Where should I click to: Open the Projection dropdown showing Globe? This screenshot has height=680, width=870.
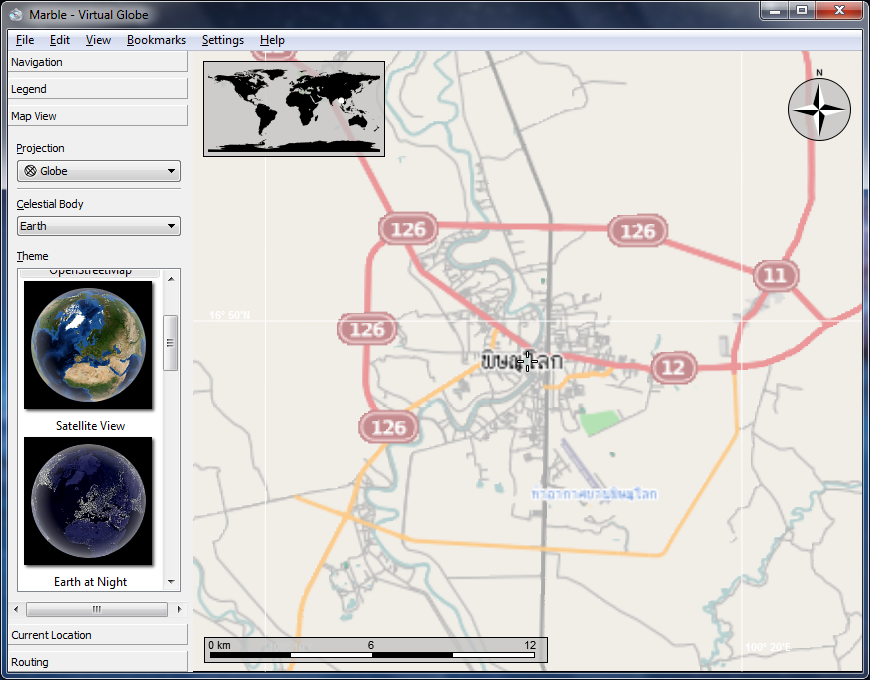(99, 171)
